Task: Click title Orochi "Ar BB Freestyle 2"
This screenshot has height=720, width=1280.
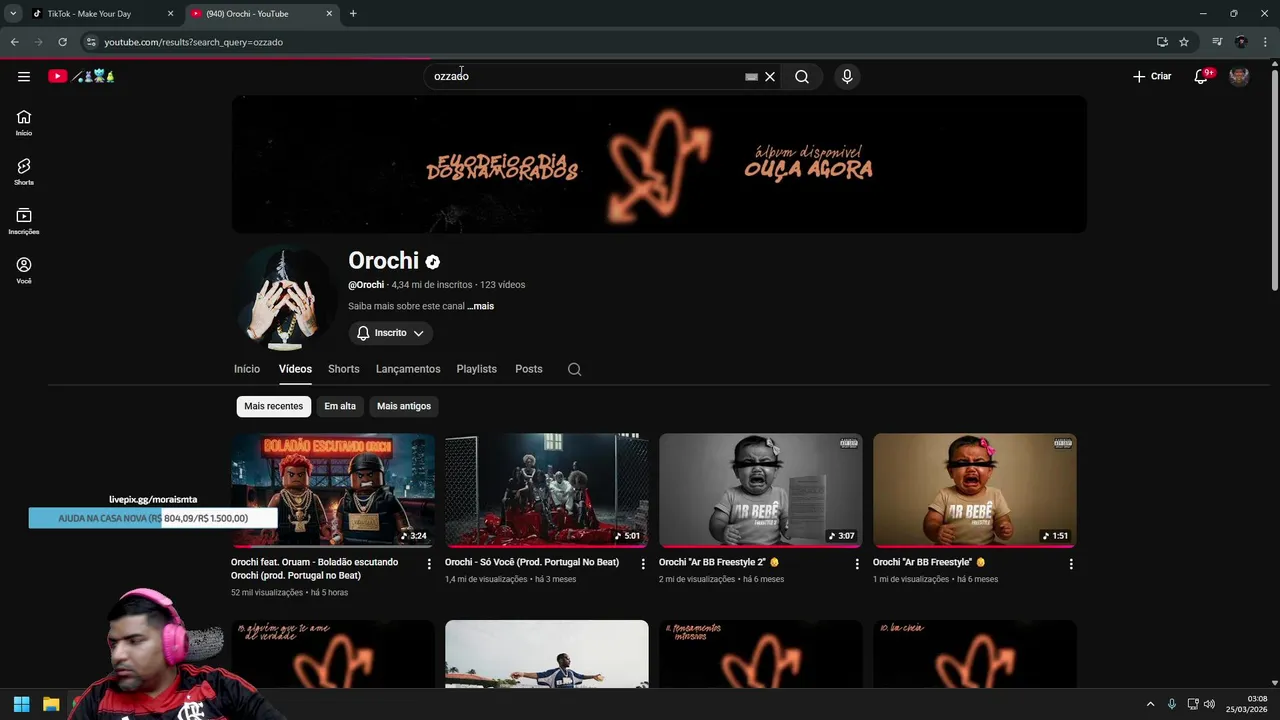Action: [x=719, y=562]
